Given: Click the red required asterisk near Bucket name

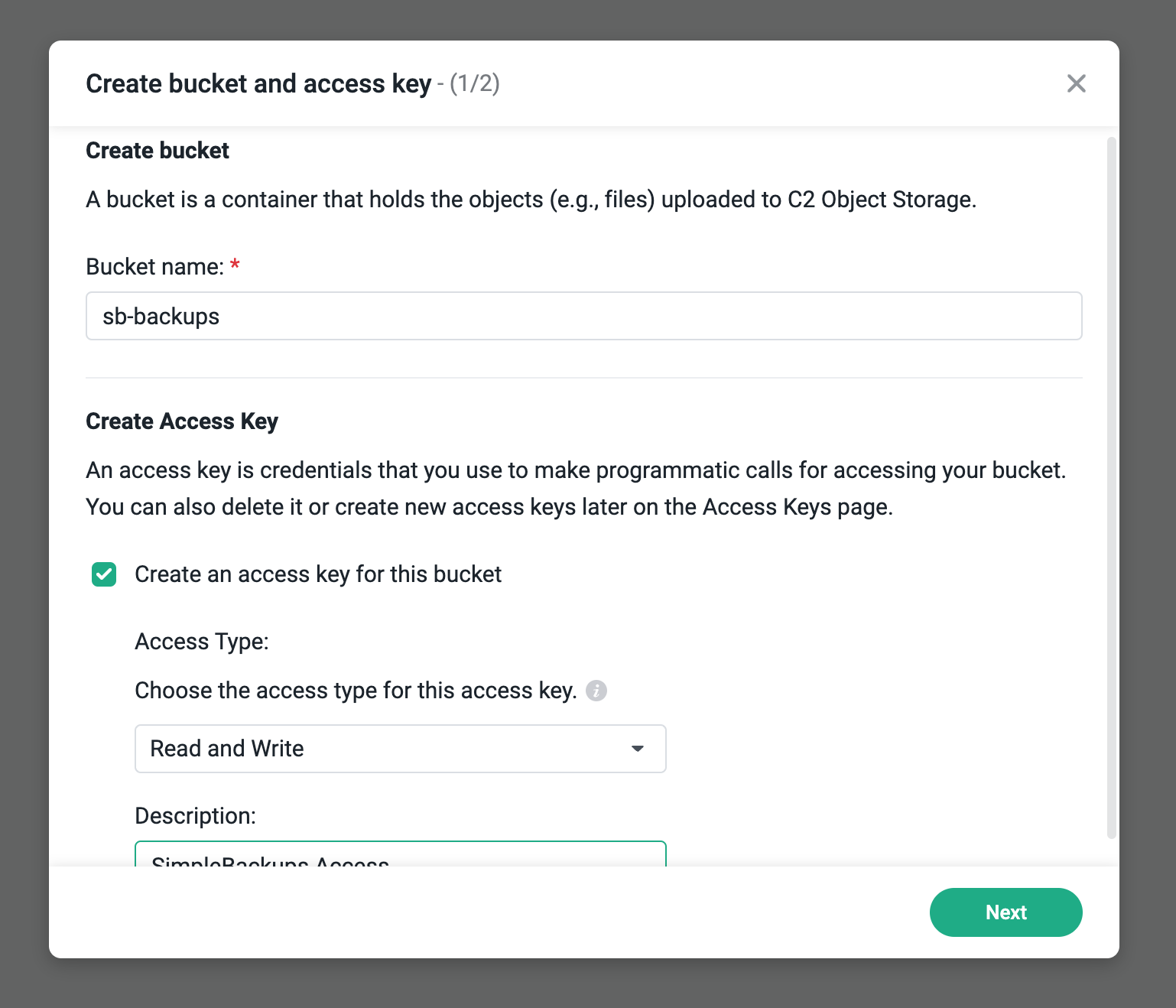Looking at the screenshot, I should click(x=234, y=265).
